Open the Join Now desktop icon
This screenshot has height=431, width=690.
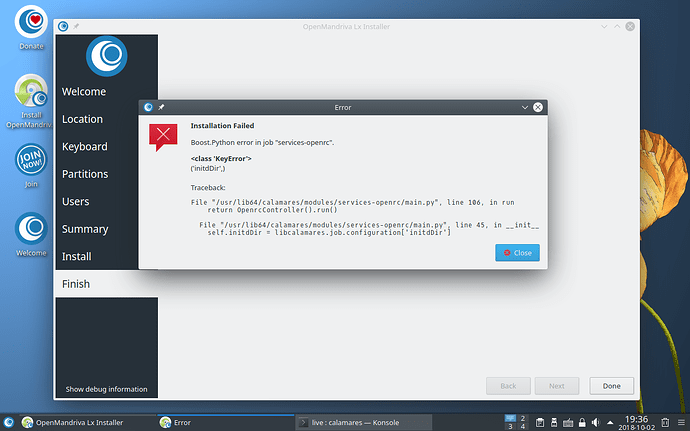(x=31, y=165)
